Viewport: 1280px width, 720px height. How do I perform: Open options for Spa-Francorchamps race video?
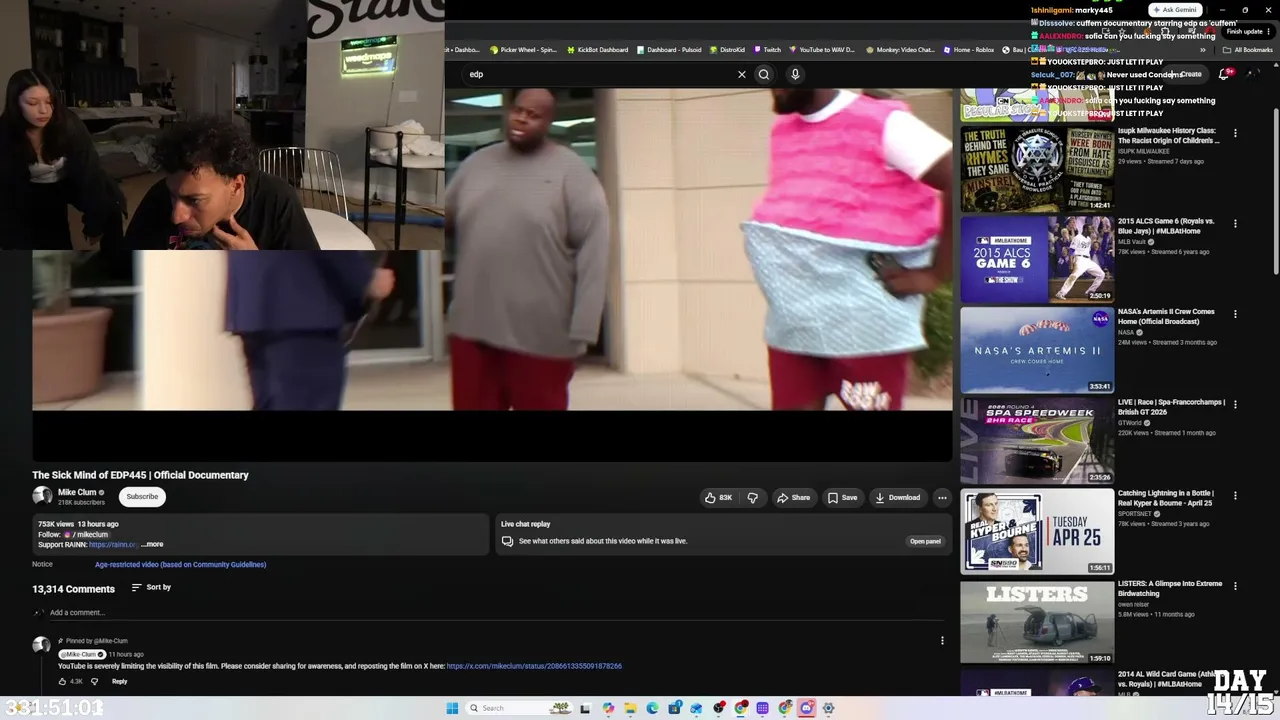[x=1235, y=405]
